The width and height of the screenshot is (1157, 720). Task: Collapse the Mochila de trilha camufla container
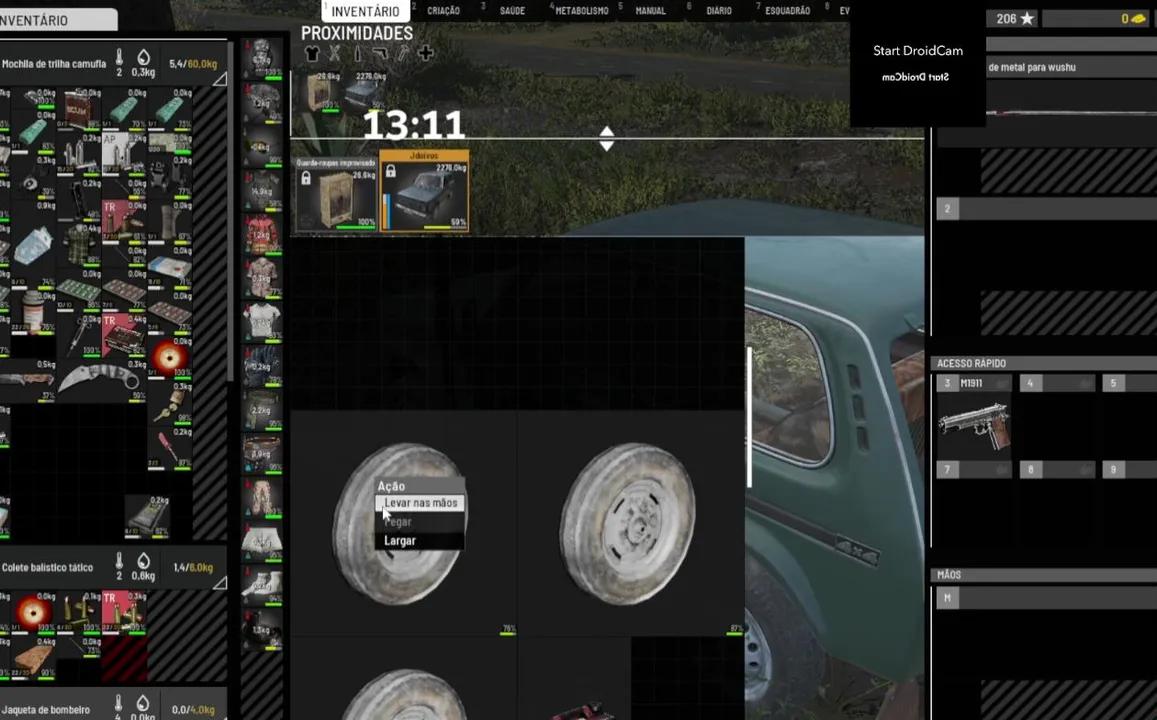coord(219,79)
